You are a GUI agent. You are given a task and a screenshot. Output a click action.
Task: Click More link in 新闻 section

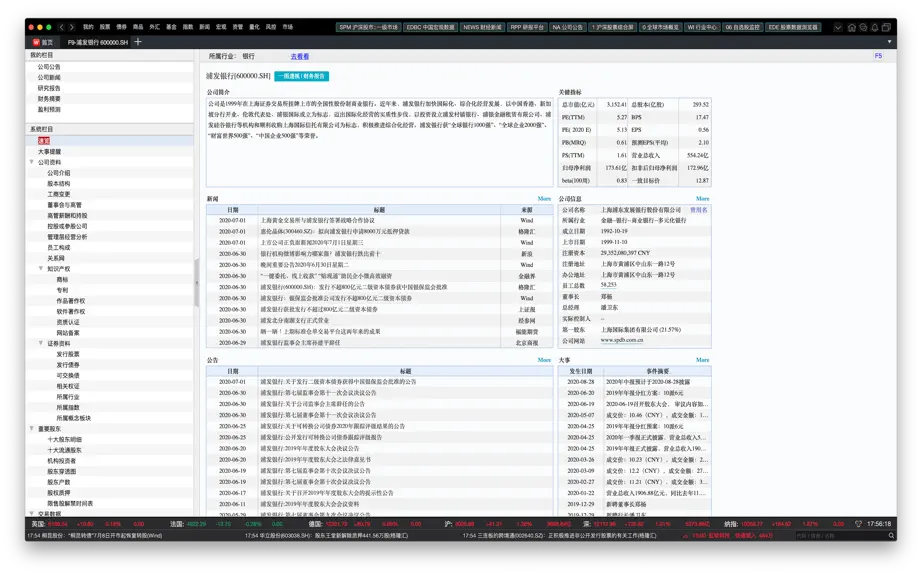[x=544, y=199]
